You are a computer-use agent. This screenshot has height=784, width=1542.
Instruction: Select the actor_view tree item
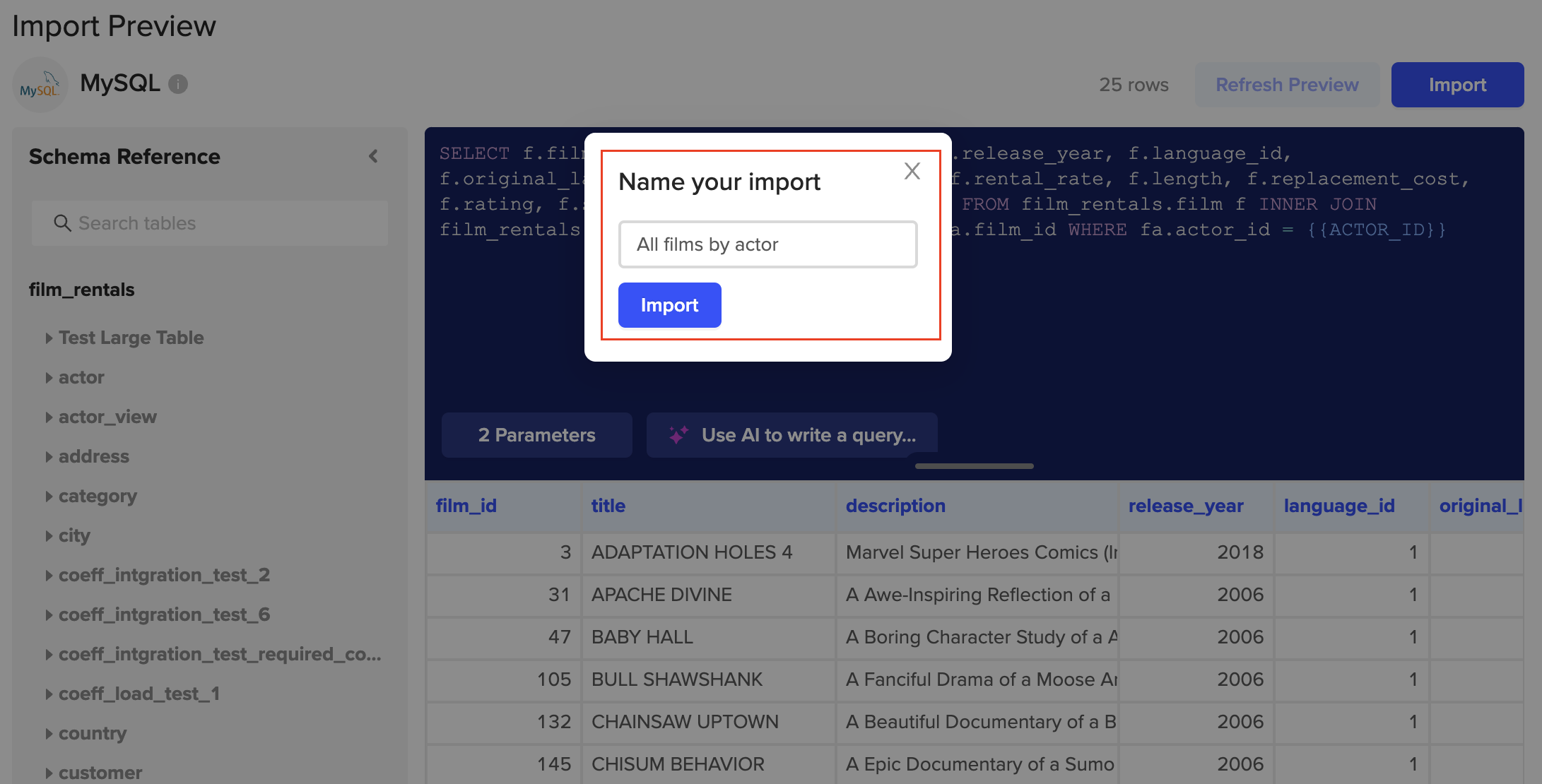(107, 417)
